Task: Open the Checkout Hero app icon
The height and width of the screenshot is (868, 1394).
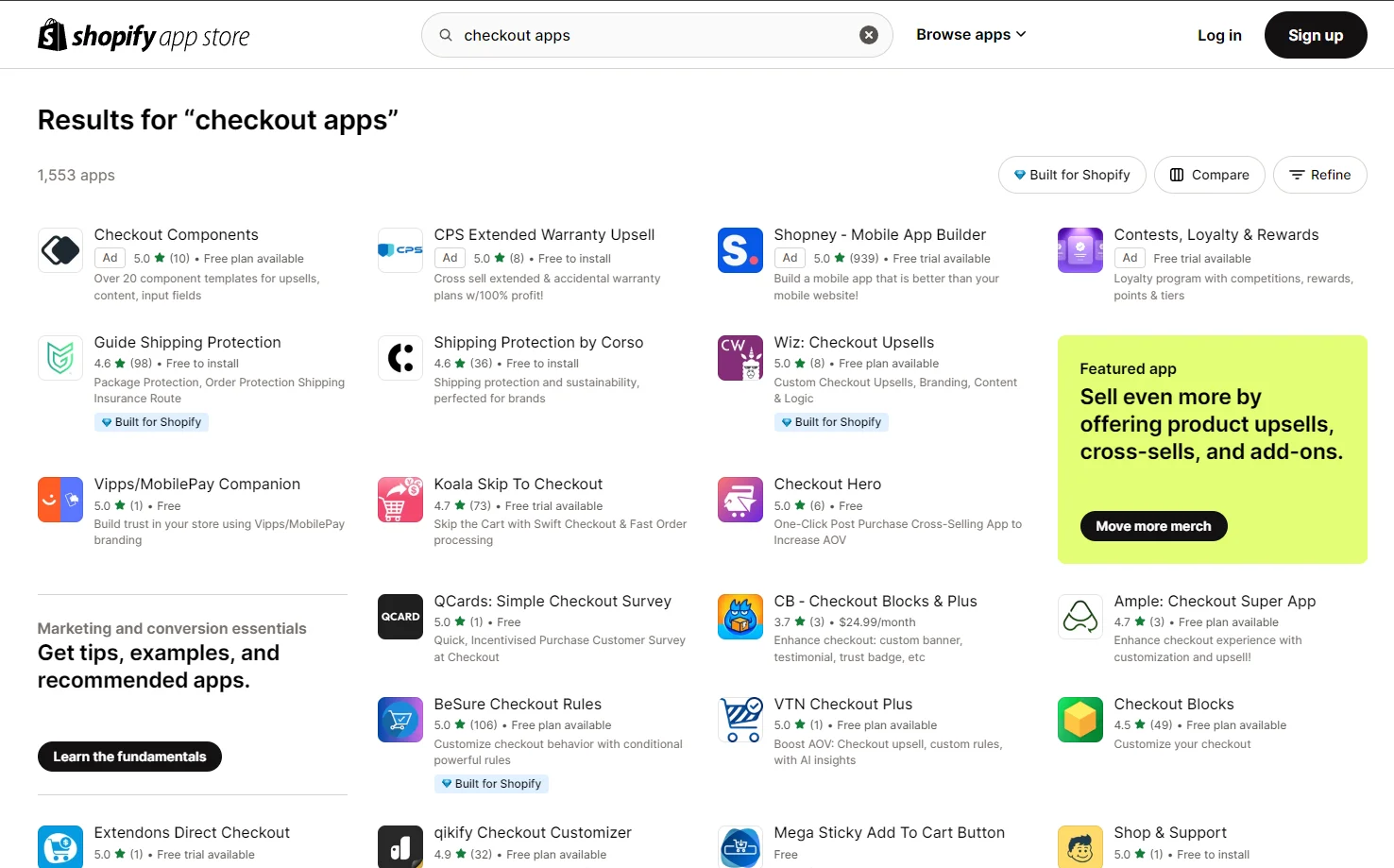Action: (740, 500)
